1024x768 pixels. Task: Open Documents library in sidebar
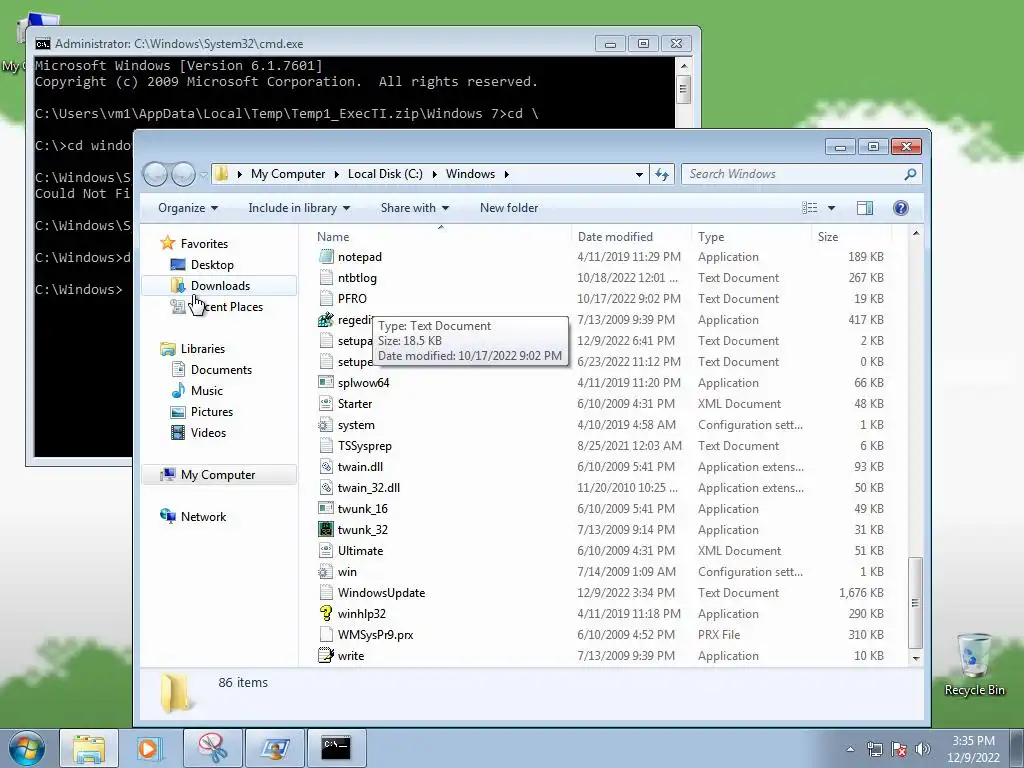[x=221, y=370]
